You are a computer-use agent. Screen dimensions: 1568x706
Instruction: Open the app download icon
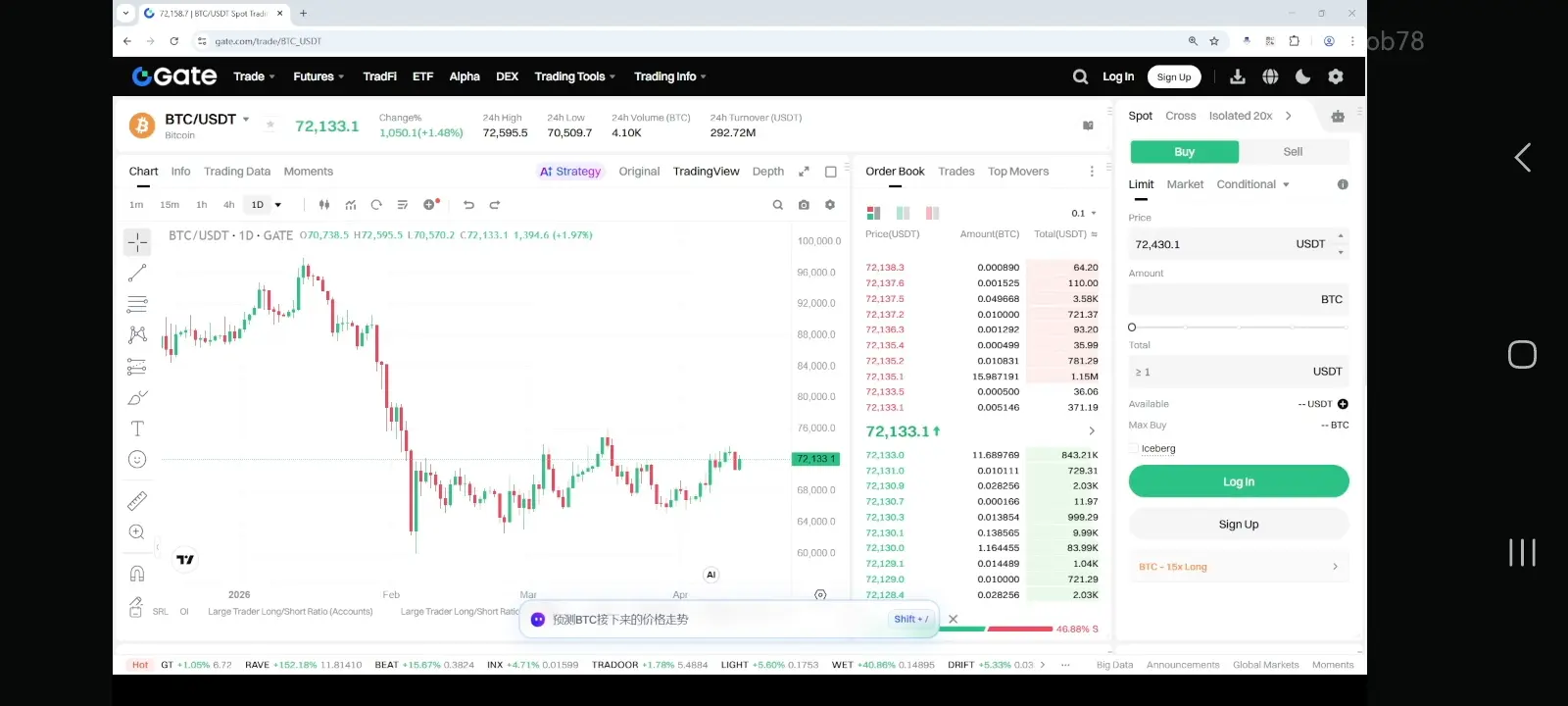click(x=1238, y=76)
